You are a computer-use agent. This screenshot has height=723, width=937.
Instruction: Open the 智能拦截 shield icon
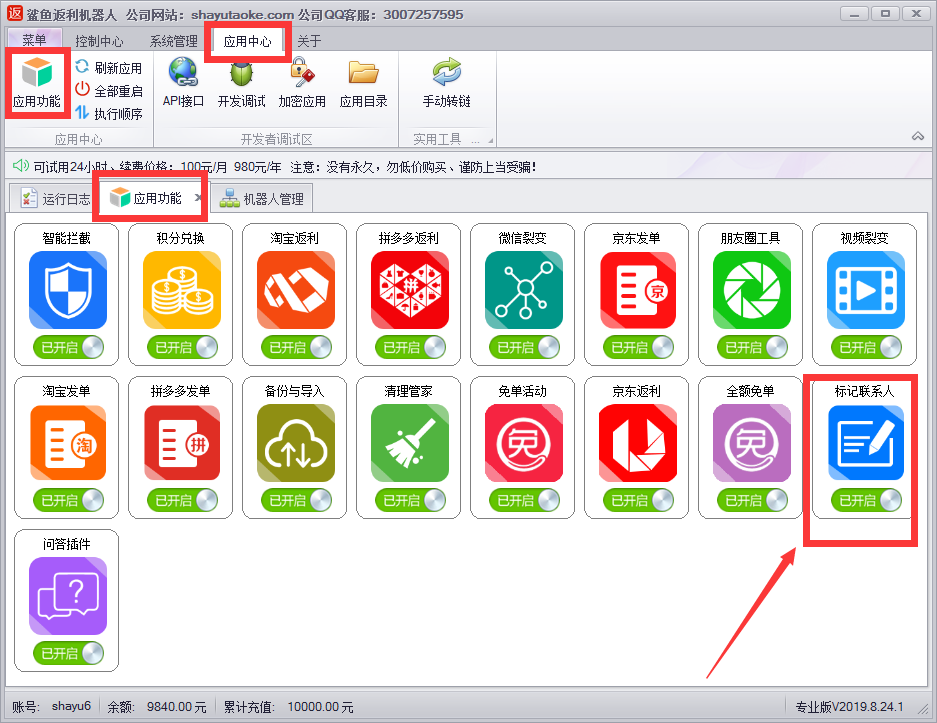[68, 290]
